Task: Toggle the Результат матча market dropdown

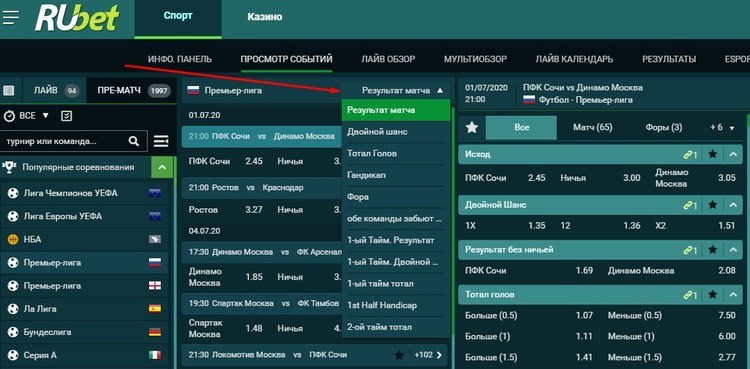Action: point(402,90)
